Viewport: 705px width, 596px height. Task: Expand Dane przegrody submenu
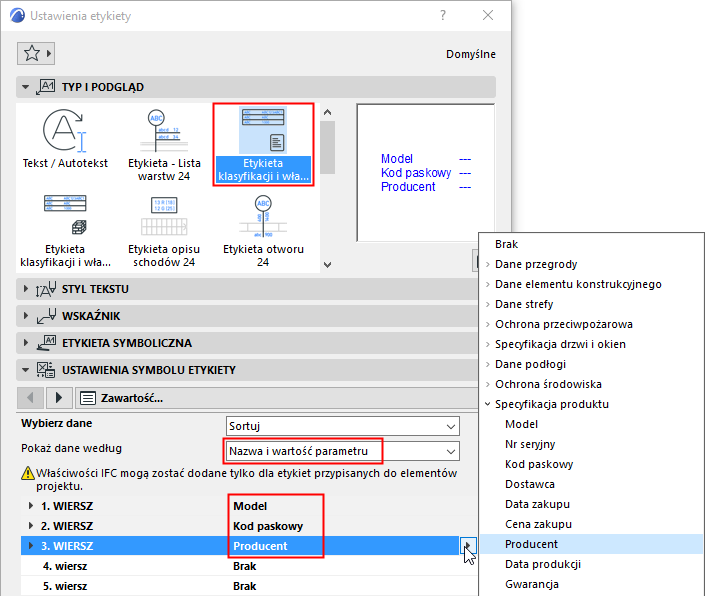[536, 264]
